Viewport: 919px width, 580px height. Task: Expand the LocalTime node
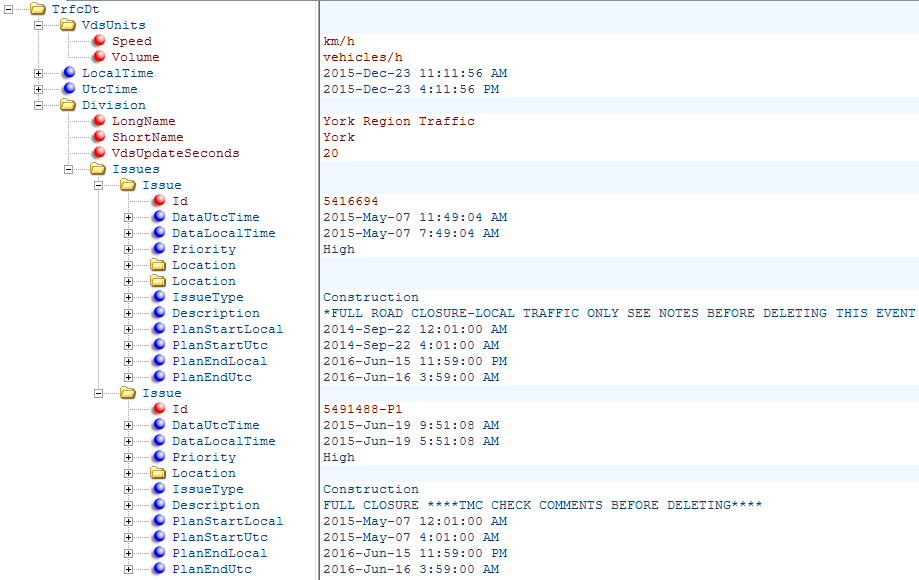point(39,73)
